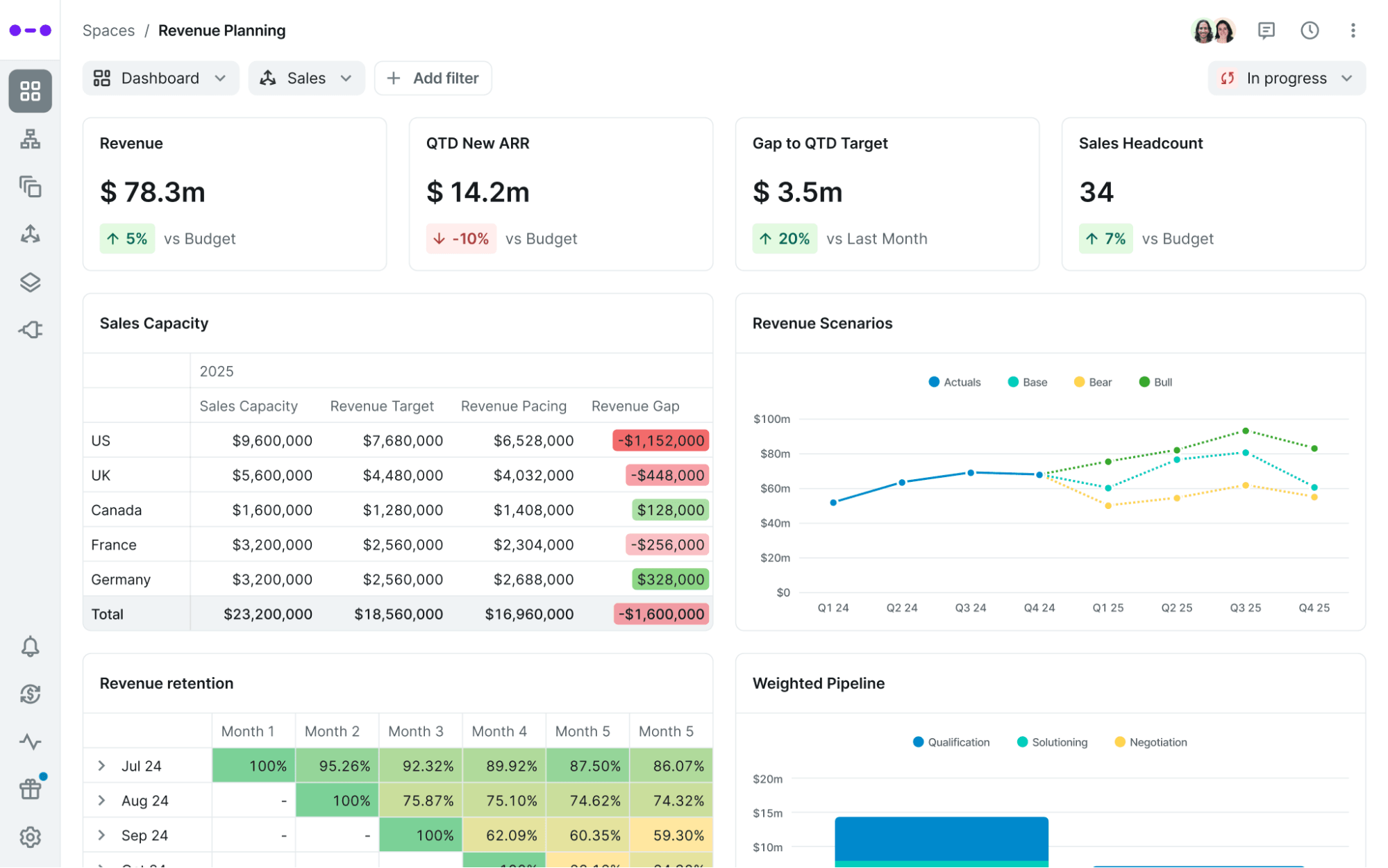Click the integrations plug icon in the sidebar
This screenshot has width=1388, height=868.
[x=30, y=330]
